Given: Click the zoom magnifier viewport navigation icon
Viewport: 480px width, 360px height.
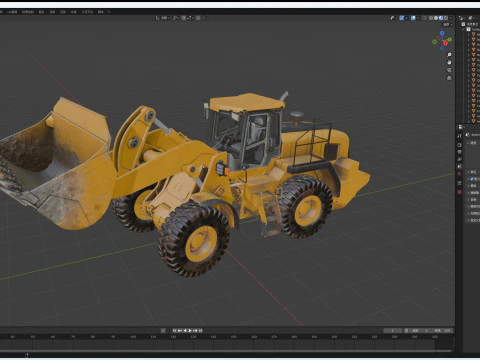Looking at the screenshot, I should (449, 55).
